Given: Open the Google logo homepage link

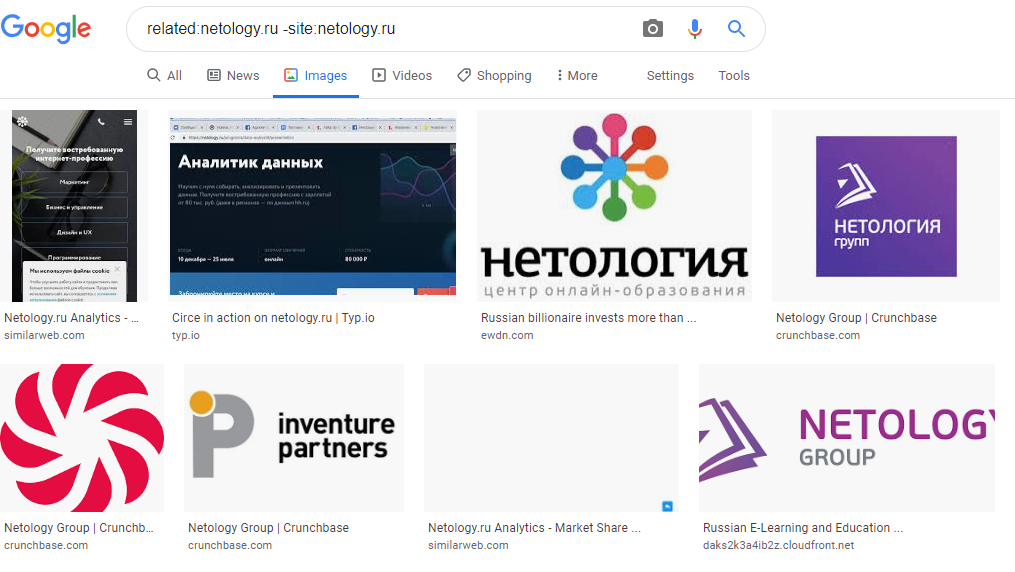Looking at the screenshot, I should 45,28.
